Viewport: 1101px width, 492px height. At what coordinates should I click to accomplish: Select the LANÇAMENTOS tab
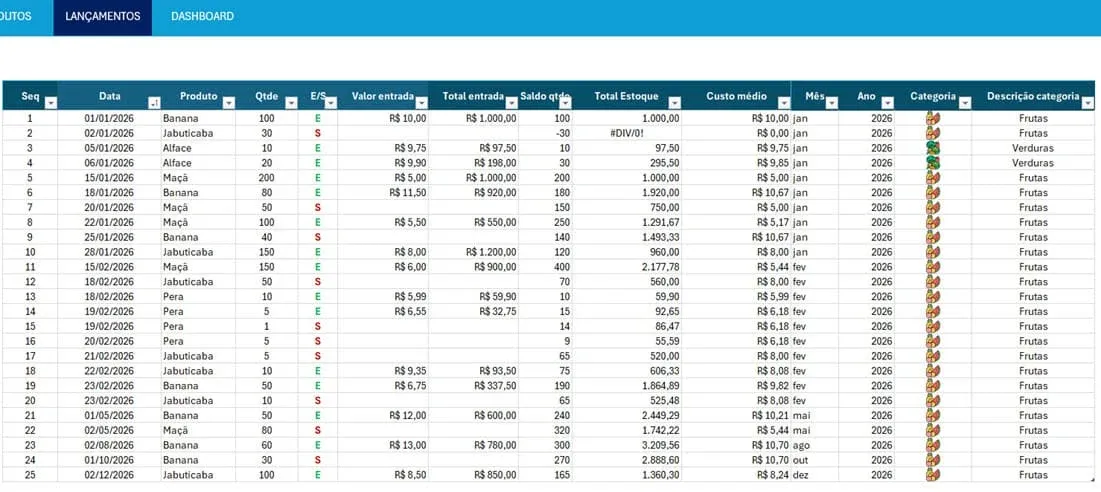[103, 16]
